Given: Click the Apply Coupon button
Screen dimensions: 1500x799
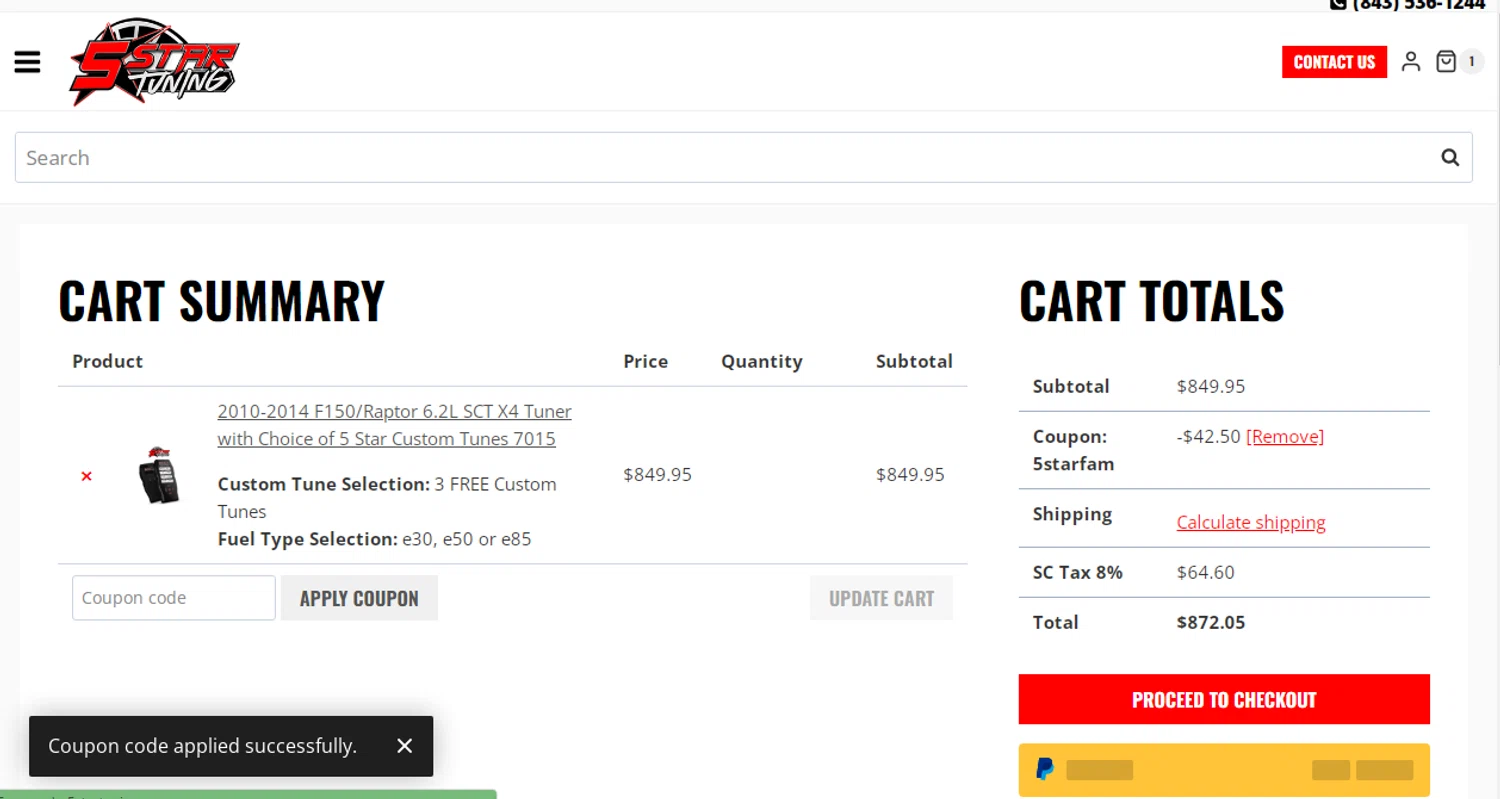Looking at the screenshot, I should pyautogui.click(x=359, y=598).
